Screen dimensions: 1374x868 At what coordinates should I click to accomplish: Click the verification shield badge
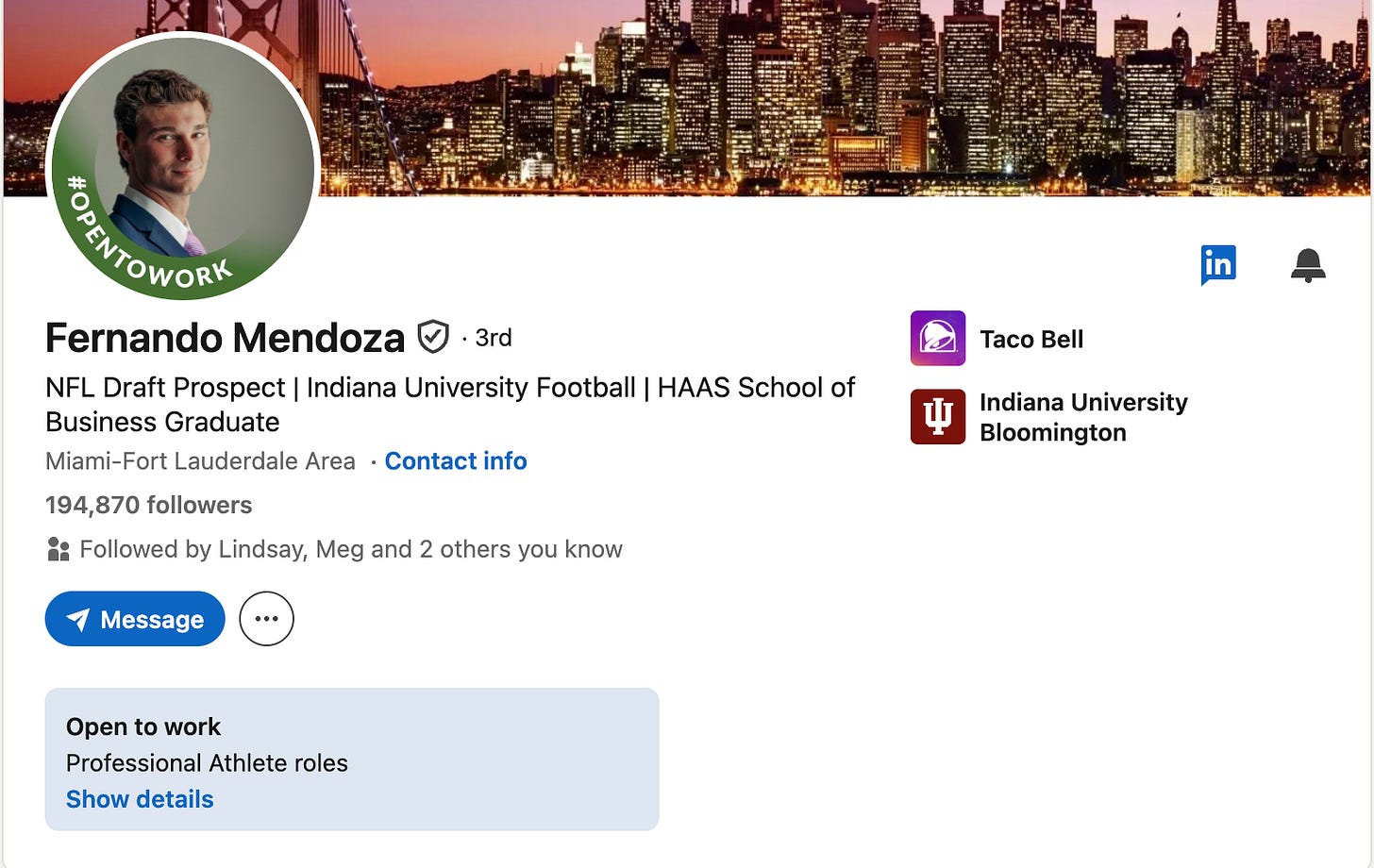click(433, 337)
